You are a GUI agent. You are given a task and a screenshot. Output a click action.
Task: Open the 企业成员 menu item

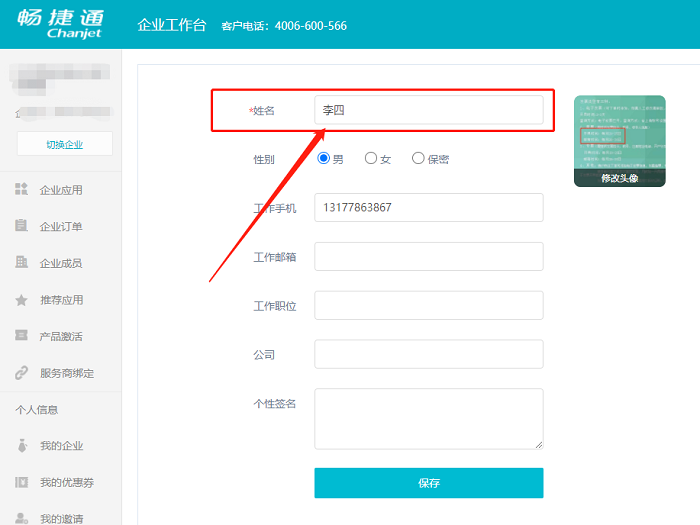click(61, 263)
